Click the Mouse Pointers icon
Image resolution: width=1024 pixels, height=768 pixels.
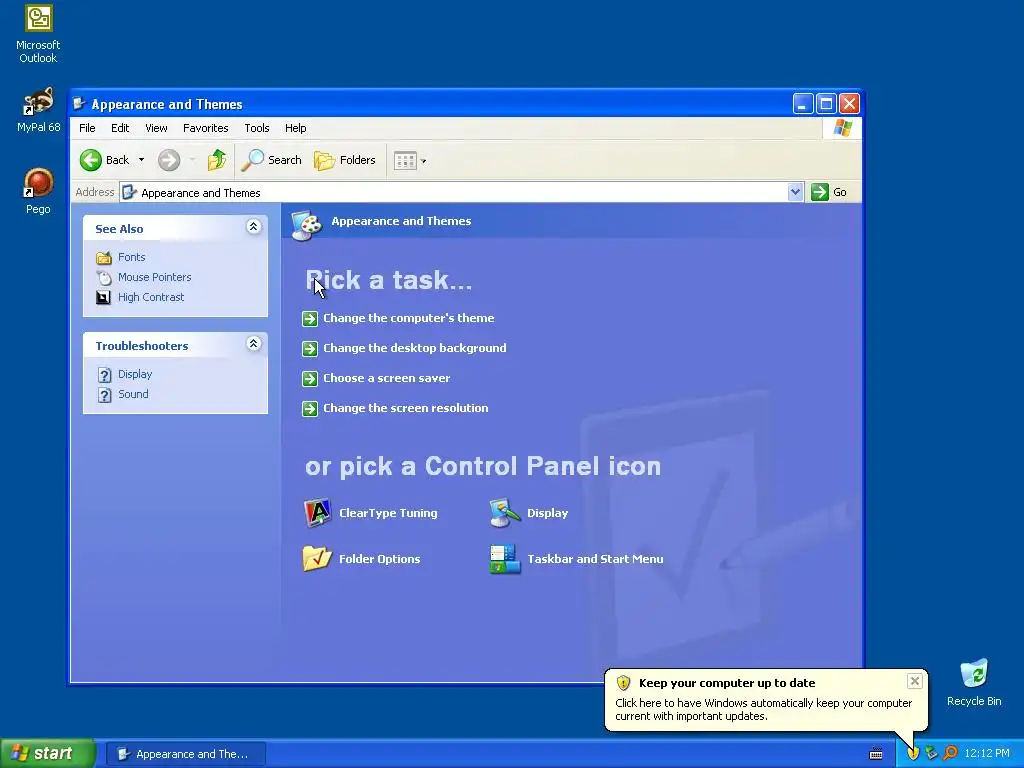tap(104, 278)
